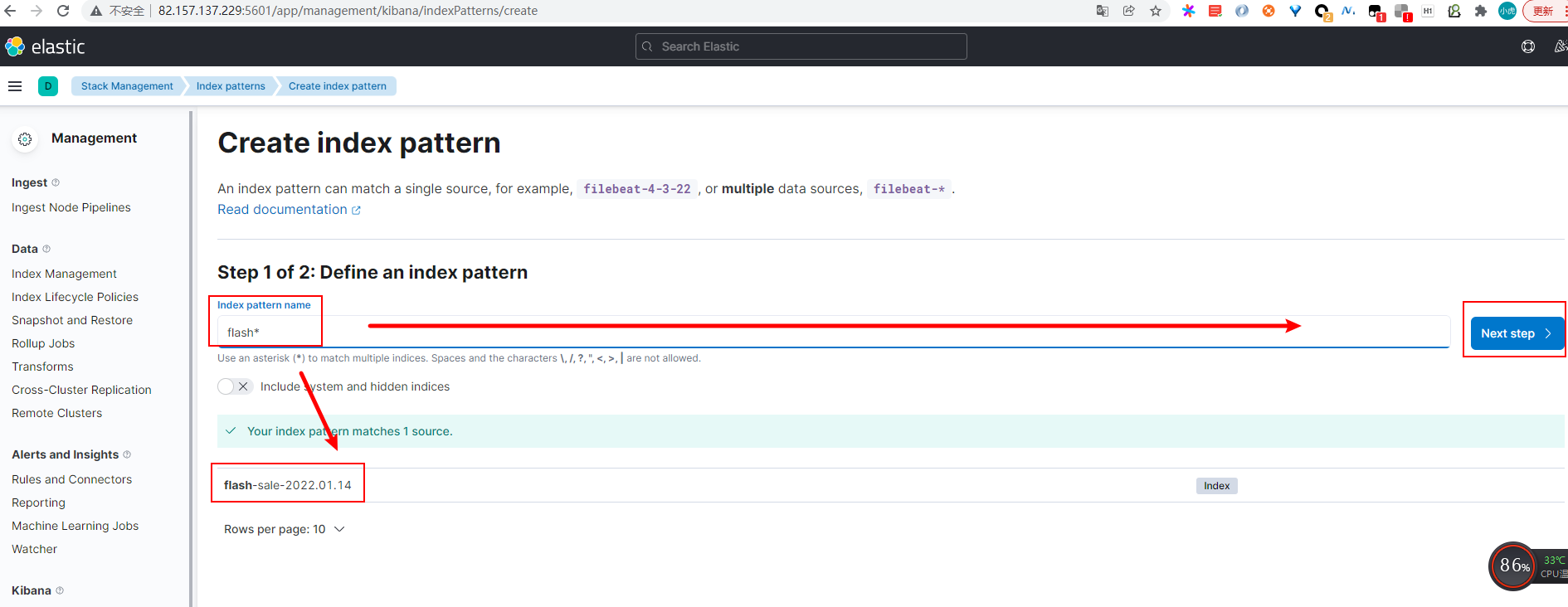Click the info icon beside Alerts and Insights
The height and width of the screenshot is (607, 1568).
(x=127, y=454)
